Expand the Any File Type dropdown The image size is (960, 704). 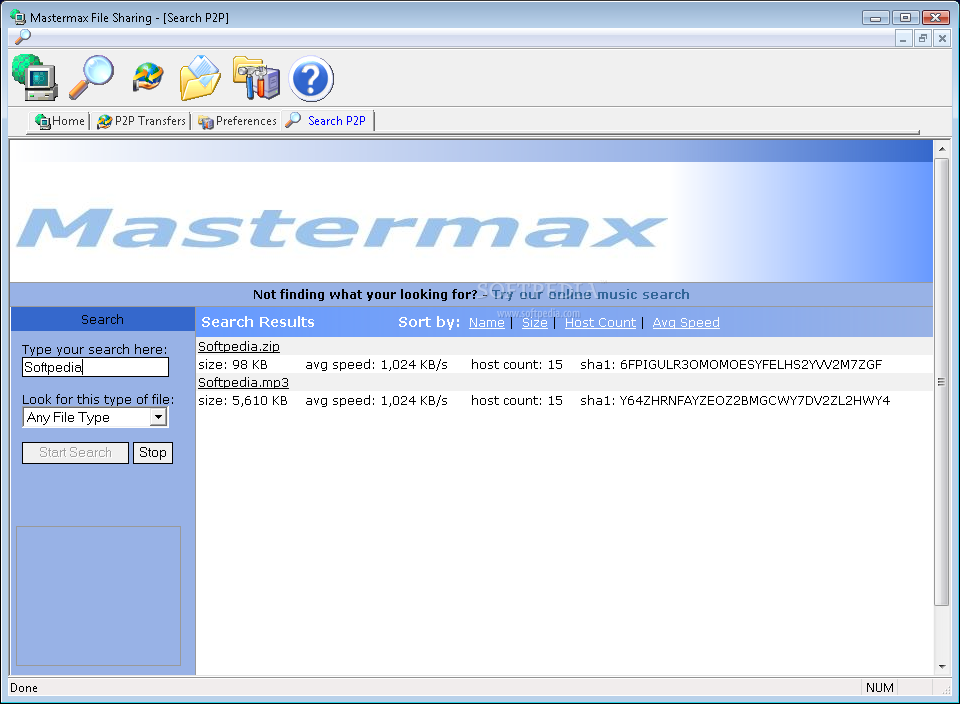pyautogui.click(x=159, y=418)
